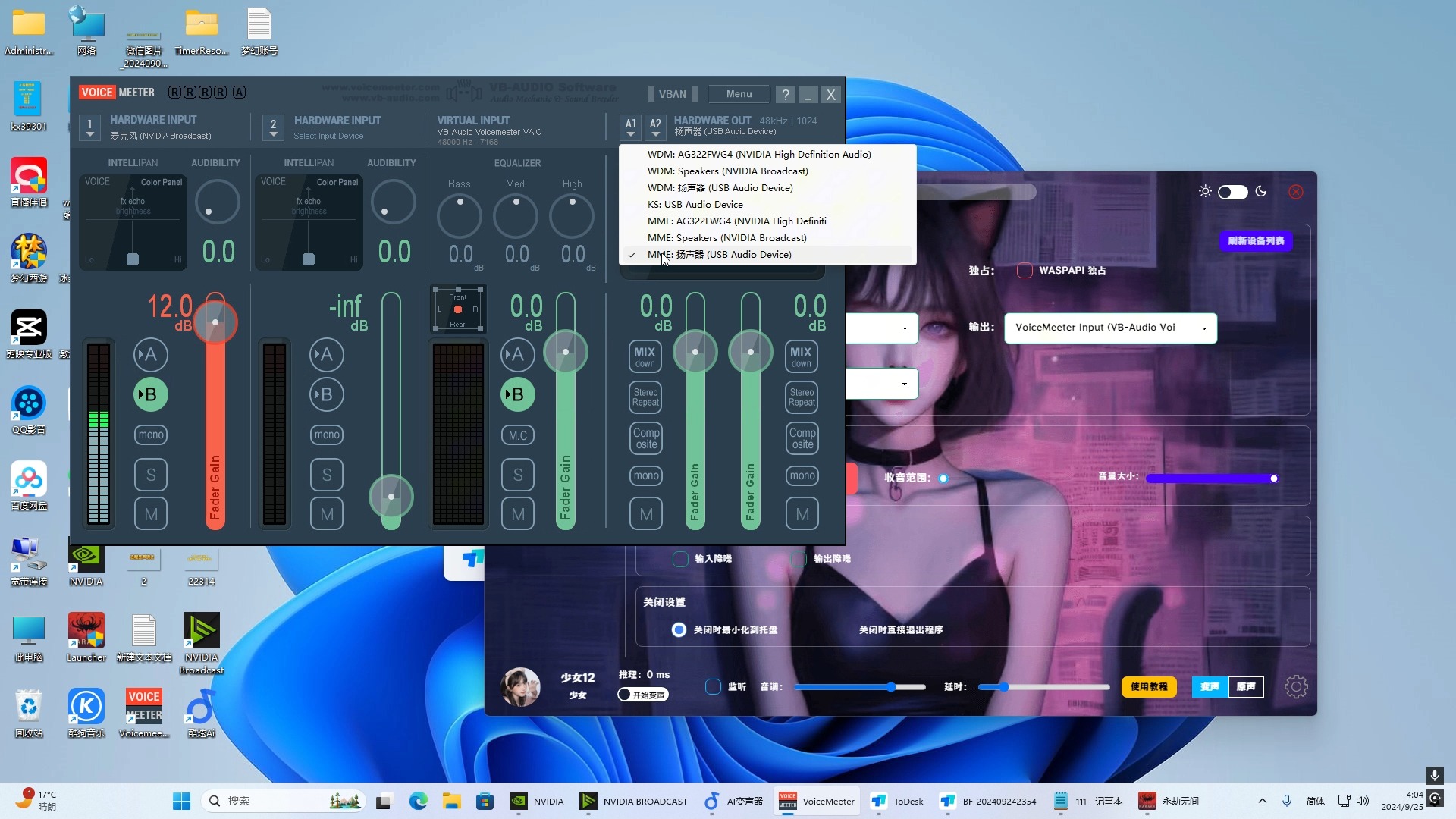Mute hardware input 1 strip
Screen dimensions: 1456x819
pos(151,514)
